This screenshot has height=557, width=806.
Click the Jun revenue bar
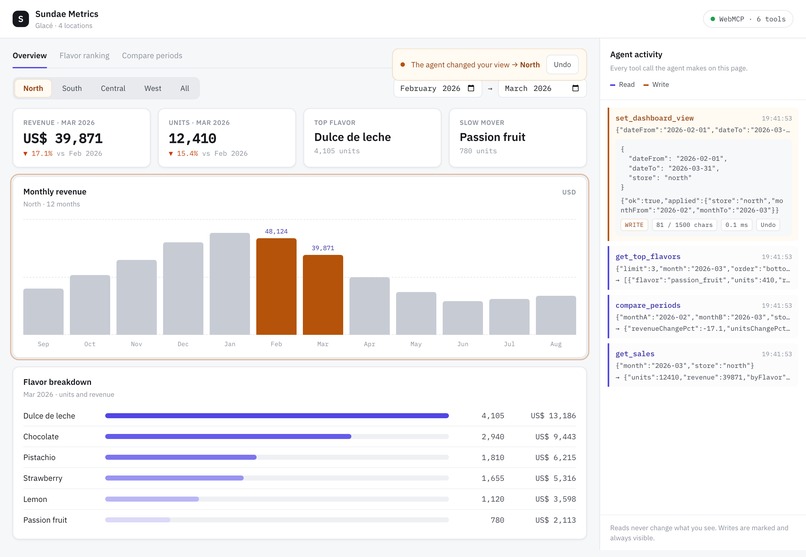click(463, 318)
